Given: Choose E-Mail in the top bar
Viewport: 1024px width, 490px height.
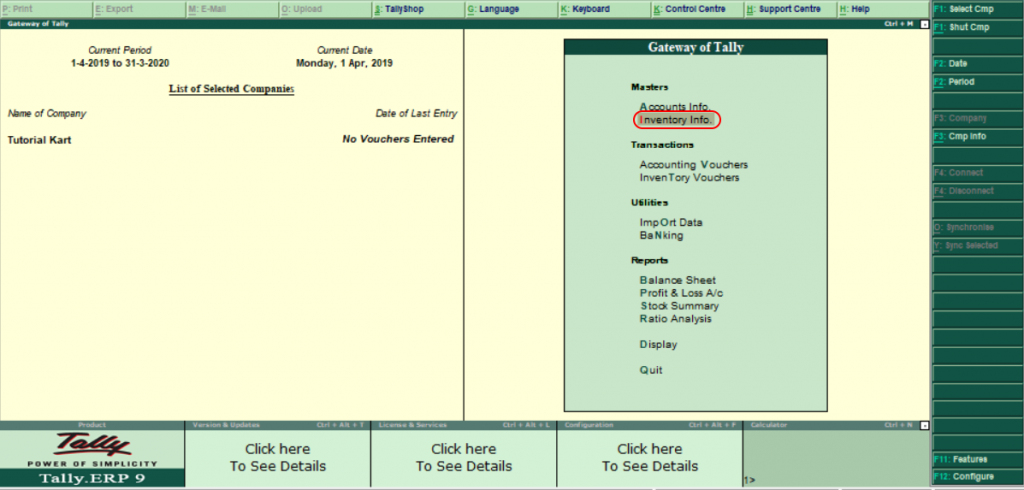Looking at the screenshot, I should click(x=232, y=9).
